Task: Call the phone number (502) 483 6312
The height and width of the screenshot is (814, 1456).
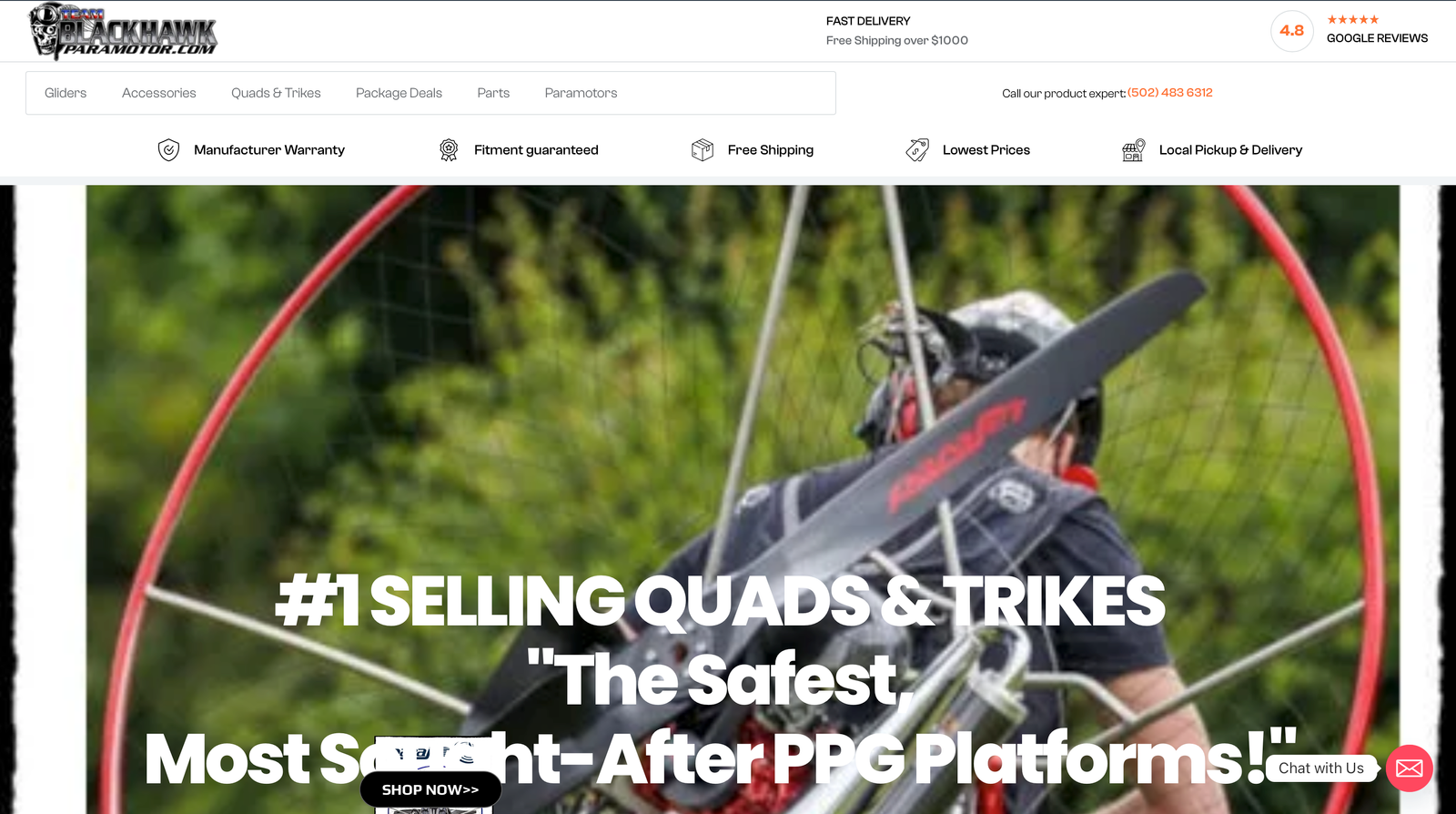Action: [1170, 93]
